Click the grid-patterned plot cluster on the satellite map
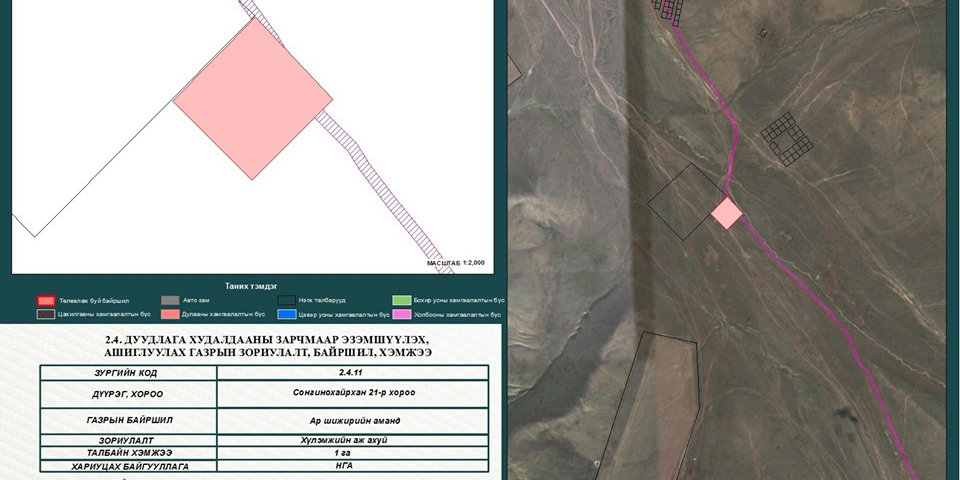Screen dimensions: 960x480 pyautogui.click(x=786, y=139)
